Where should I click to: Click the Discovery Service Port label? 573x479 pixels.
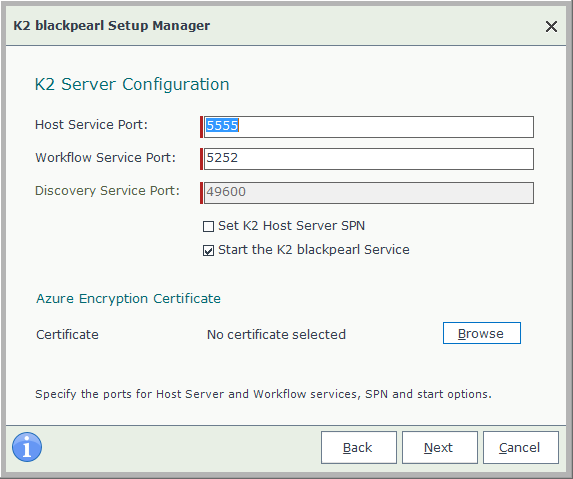(107, 191)
